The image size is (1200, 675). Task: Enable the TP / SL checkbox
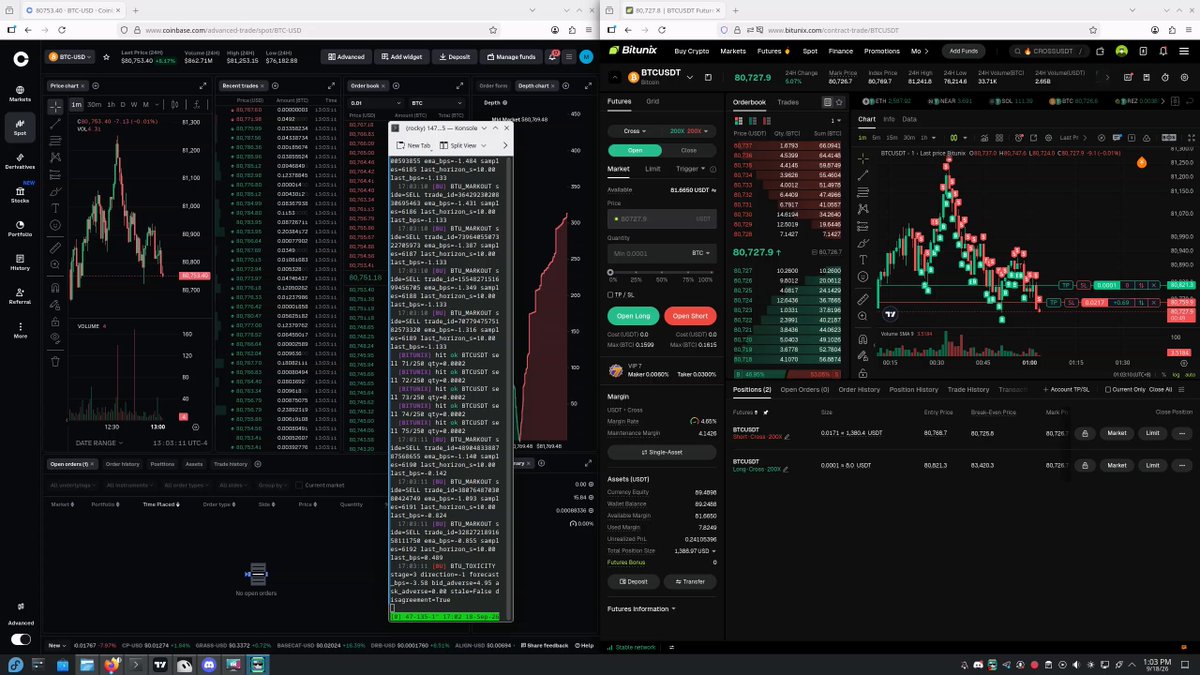coord(611,295)
